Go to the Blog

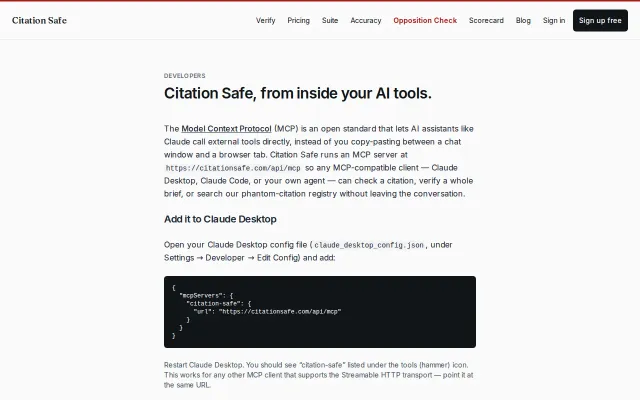coord(523,20)
